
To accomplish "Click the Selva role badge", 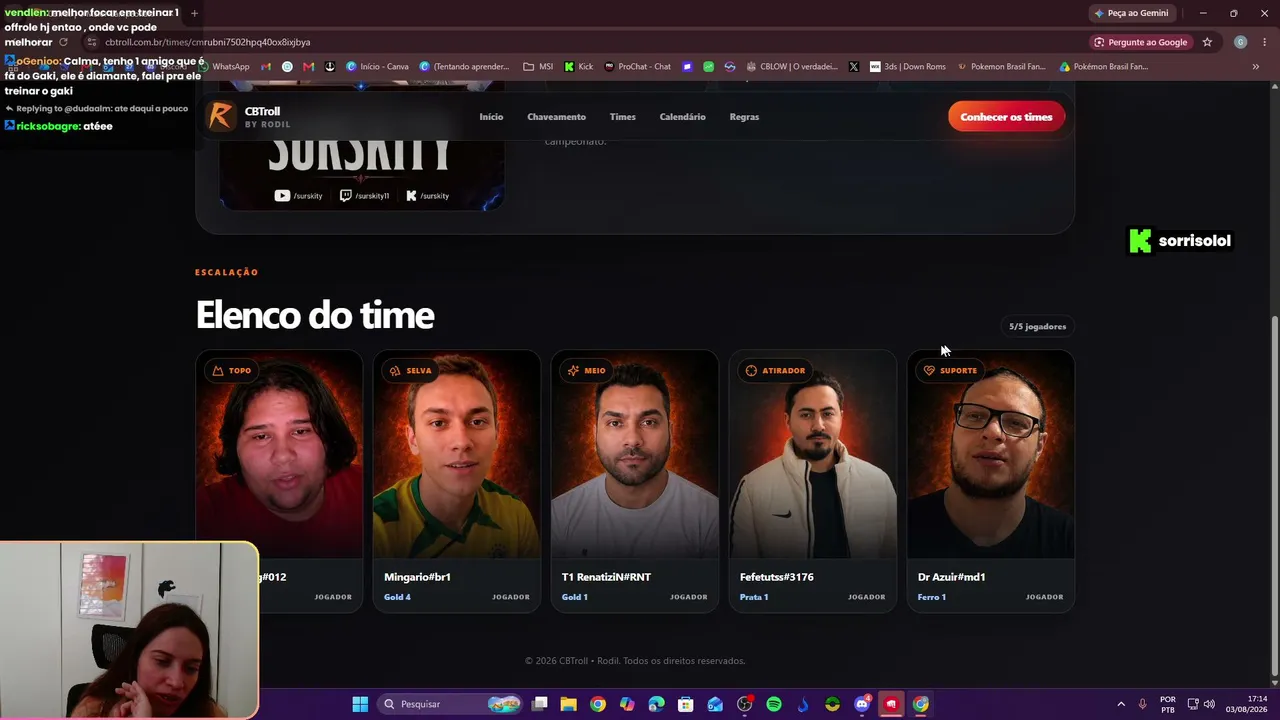I will coord(411,371).
